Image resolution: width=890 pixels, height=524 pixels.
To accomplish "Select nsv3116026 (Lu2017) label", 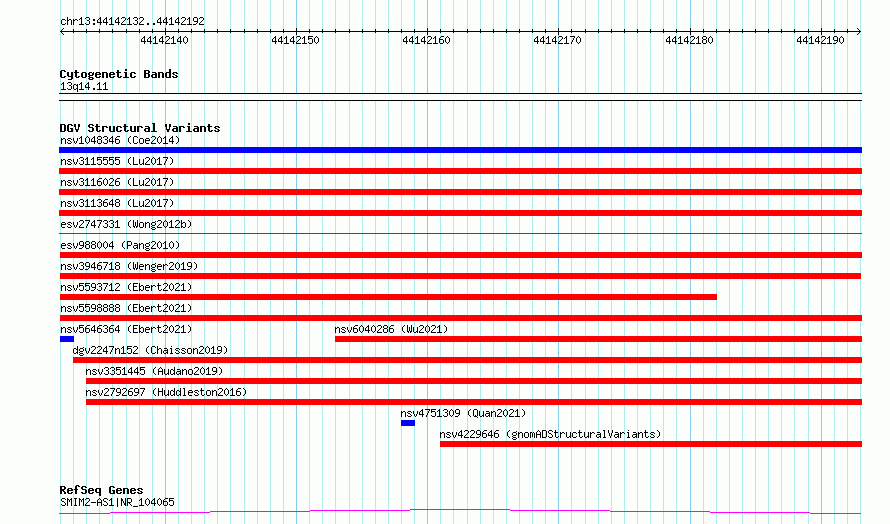I will (117, 182).
